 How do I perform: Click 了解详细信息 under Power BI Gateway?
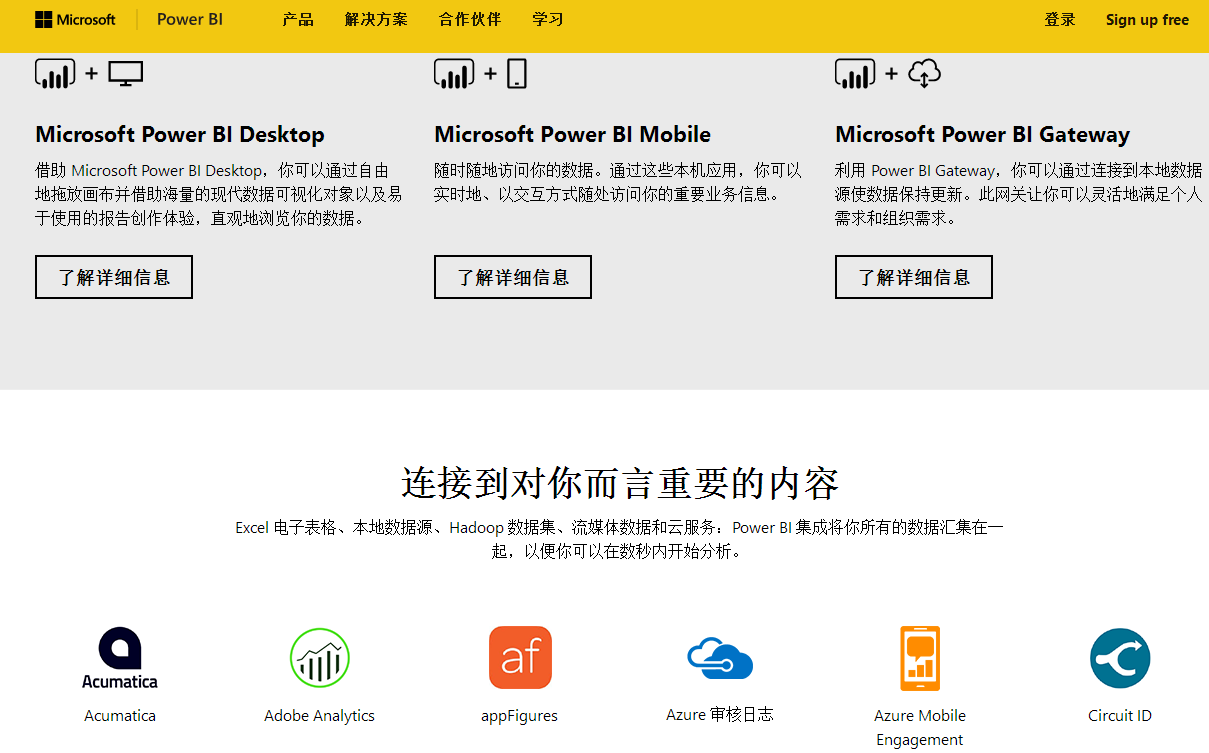[x=914, y=277]
